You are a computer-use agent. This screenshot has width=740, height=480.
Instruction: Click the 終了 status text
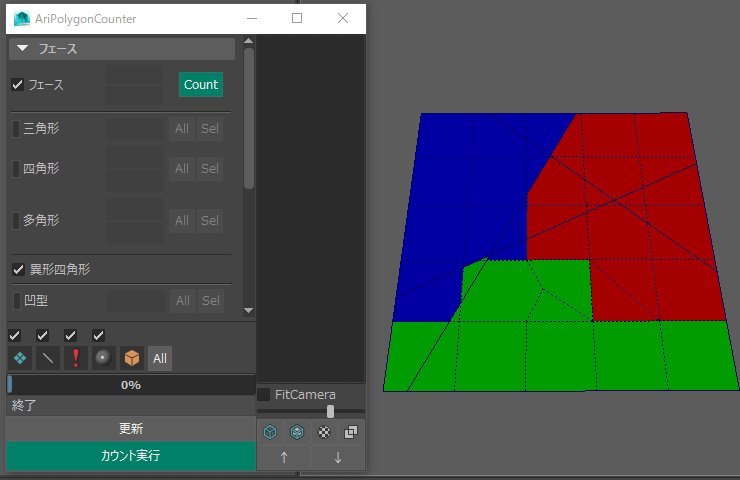pyautogui.click(x=24, y=405)
